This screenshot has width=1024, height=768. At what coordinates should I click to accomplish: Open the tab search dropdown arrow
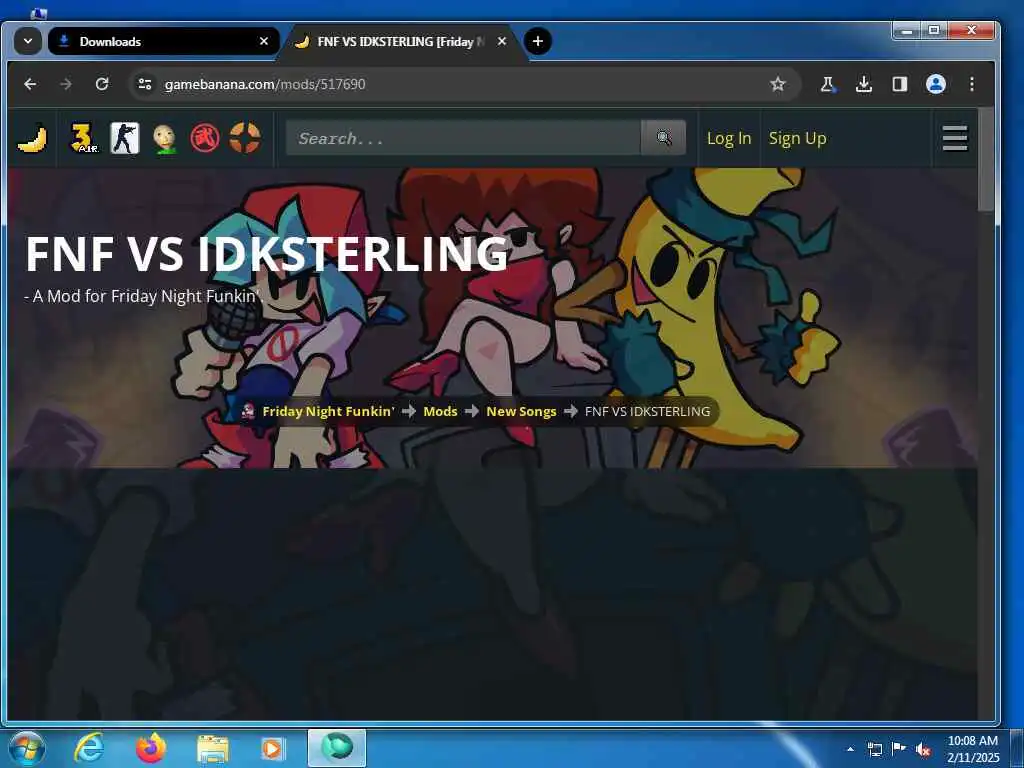[27, 41]
